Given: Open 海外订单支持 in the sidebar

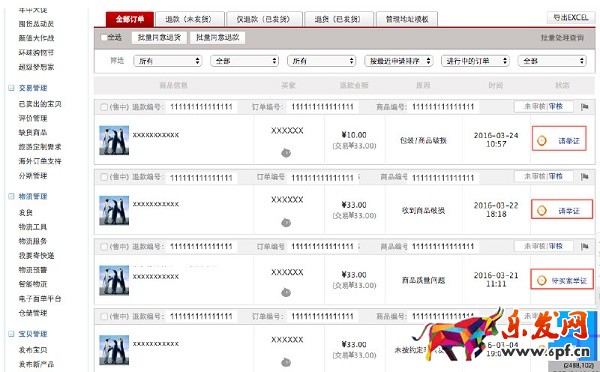Looking at the screenshot, I should point(40,161).
